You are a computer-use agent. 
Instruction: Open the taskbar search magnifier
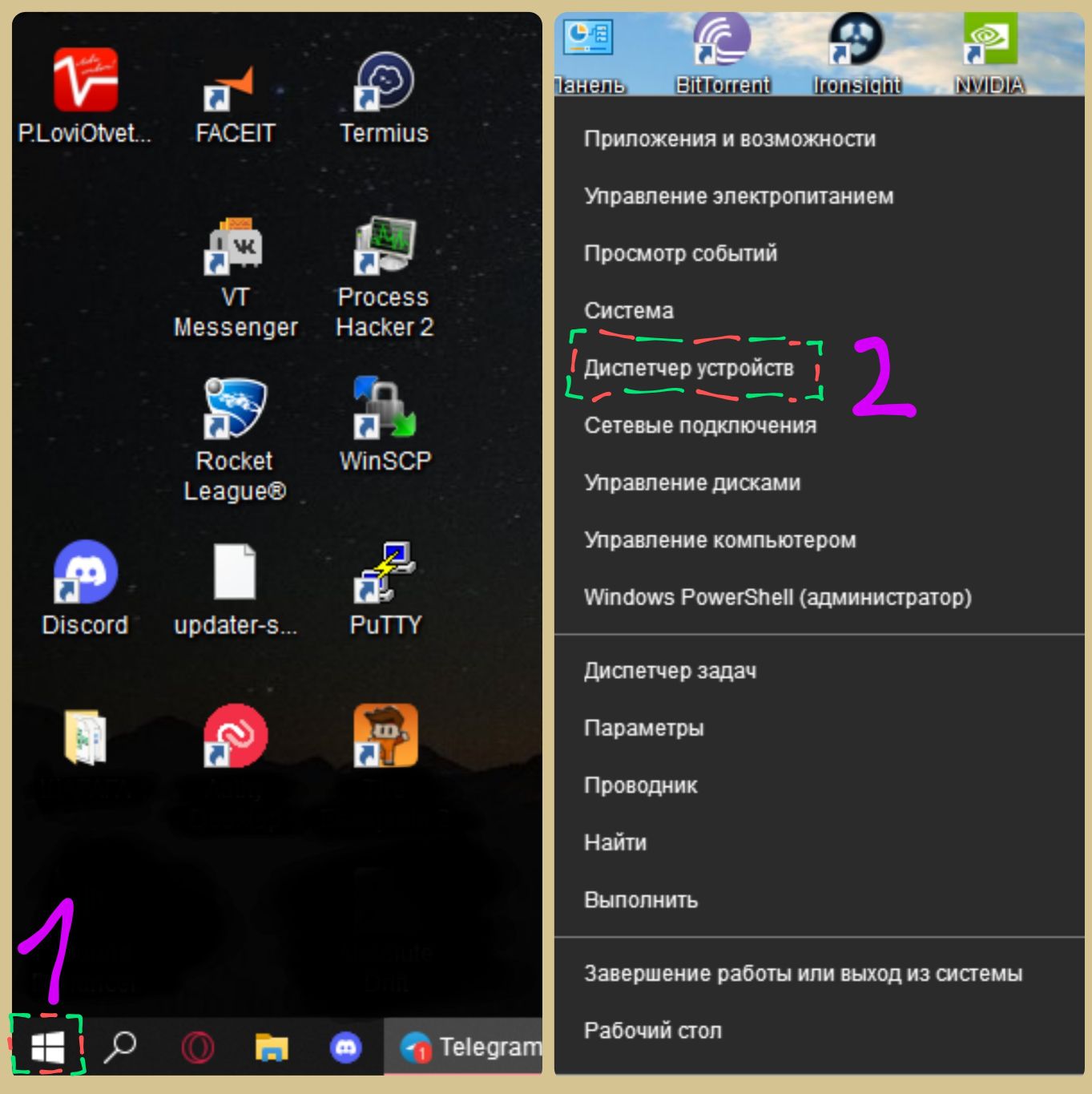[x=121, y=1047]
